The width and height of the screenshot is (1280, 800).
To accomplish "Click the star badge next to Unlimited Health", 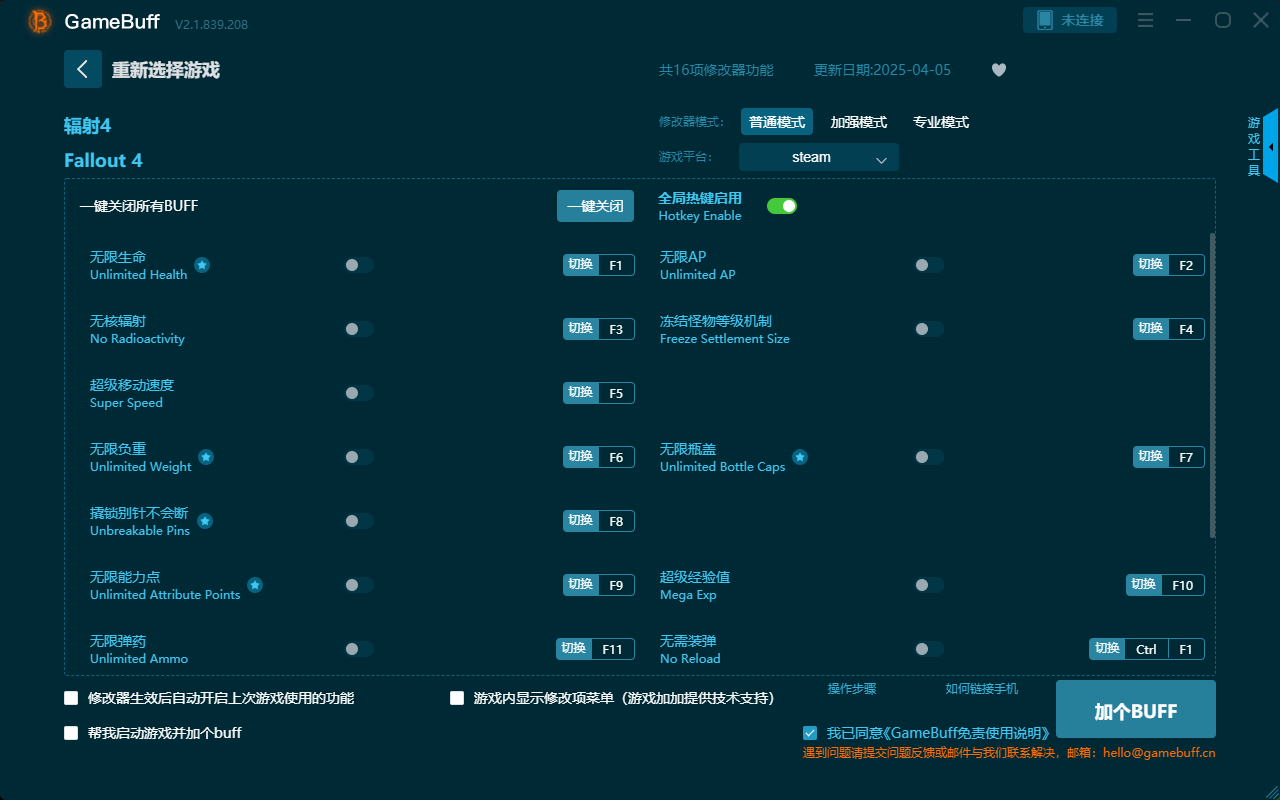I will click(x=202, y=265).
